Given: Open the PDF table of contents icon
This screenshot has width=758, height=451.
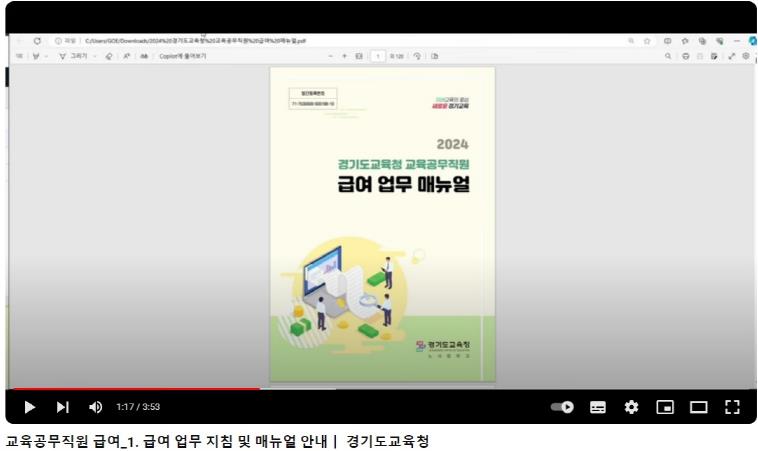Looking at the screenshot, I should pyautogui.click(x=19, y=56).
